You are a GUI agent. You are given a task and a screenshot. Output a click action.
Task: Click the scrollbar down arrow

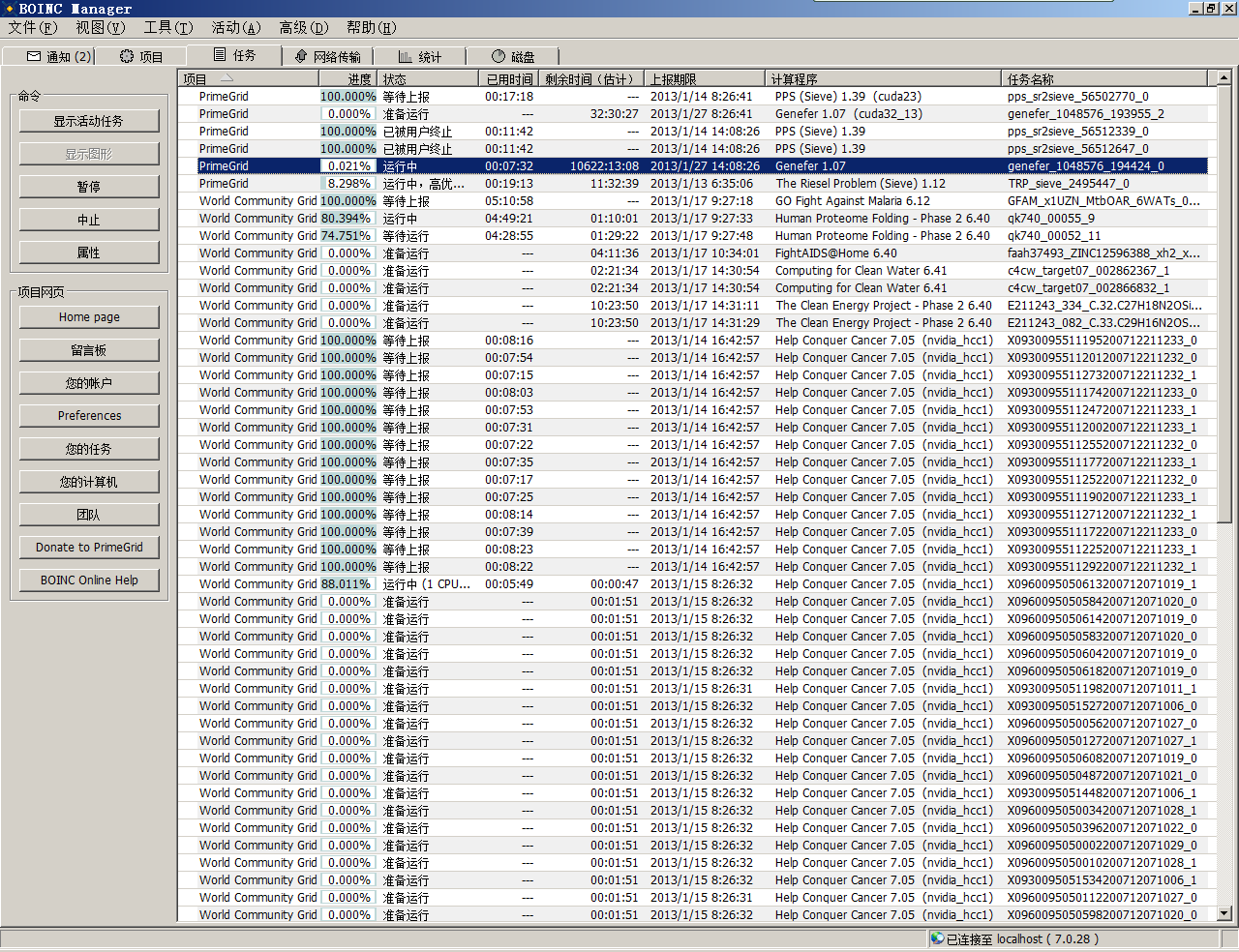(x=1224, y=913)
